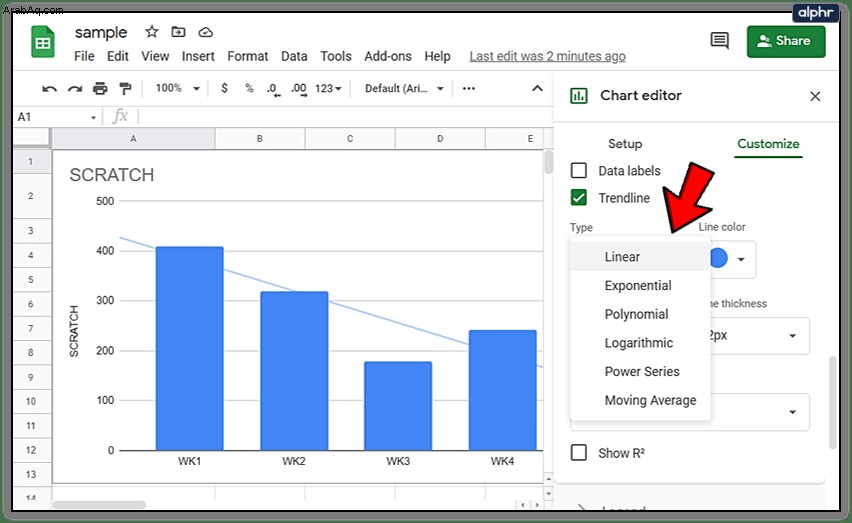This screenshot has width=852, height=523.
Task: Switch to the Setup tab
Action: coord(625,144)
